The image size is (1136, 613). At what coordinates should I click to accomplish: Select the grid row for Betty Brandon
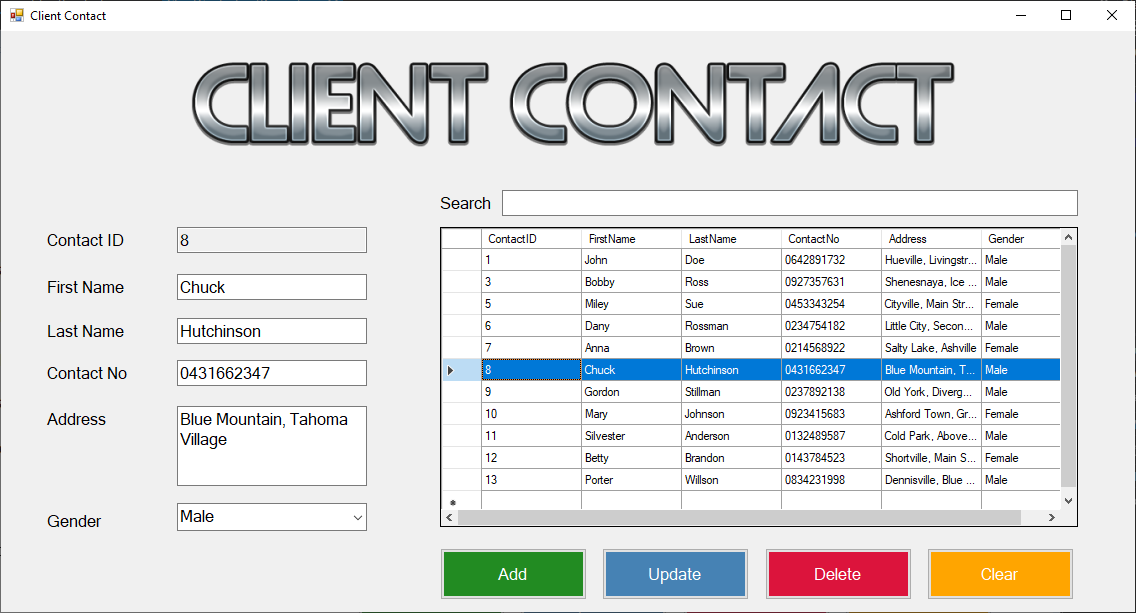tap(700, 457)
